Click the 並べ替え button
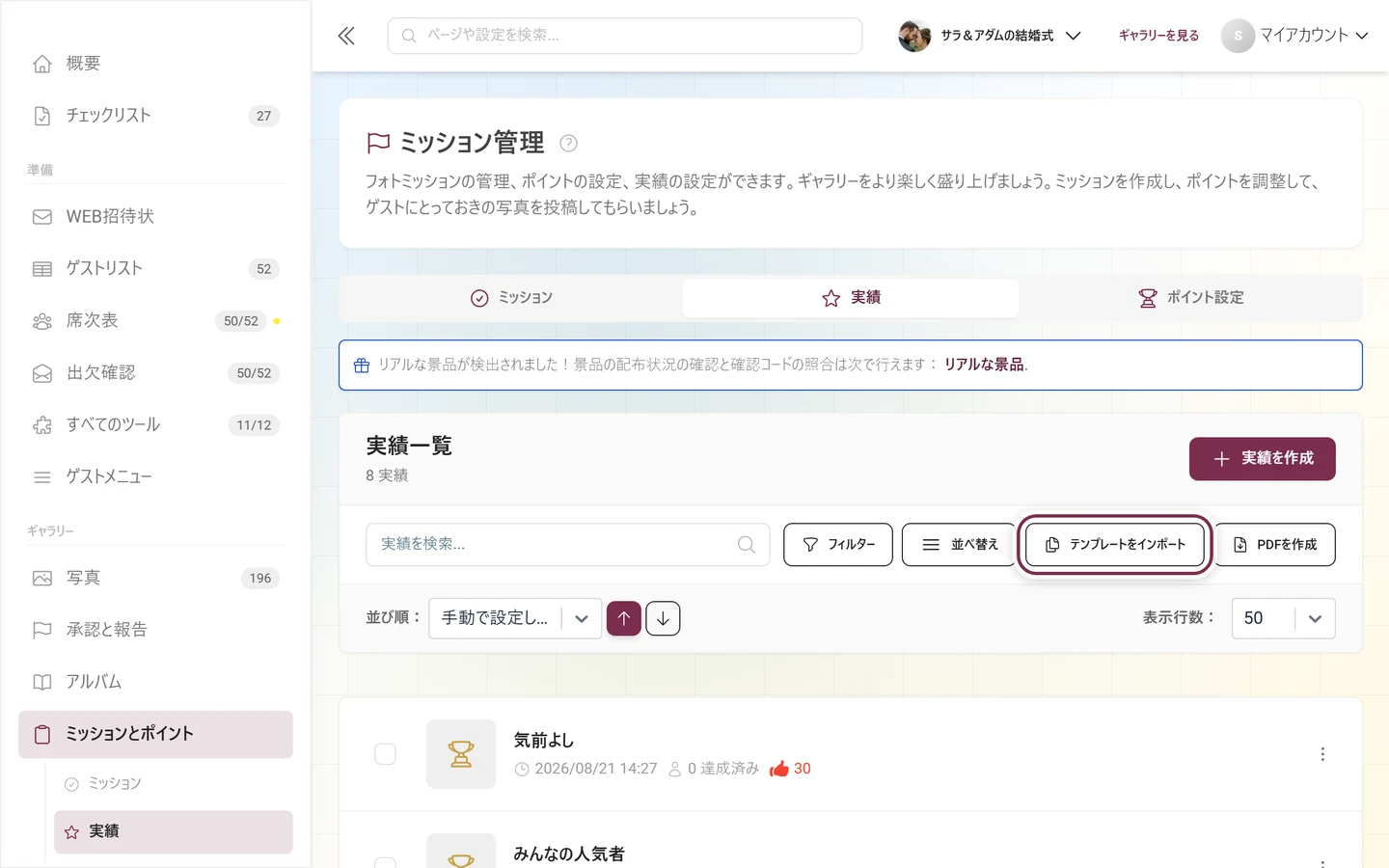 [960, 545]
